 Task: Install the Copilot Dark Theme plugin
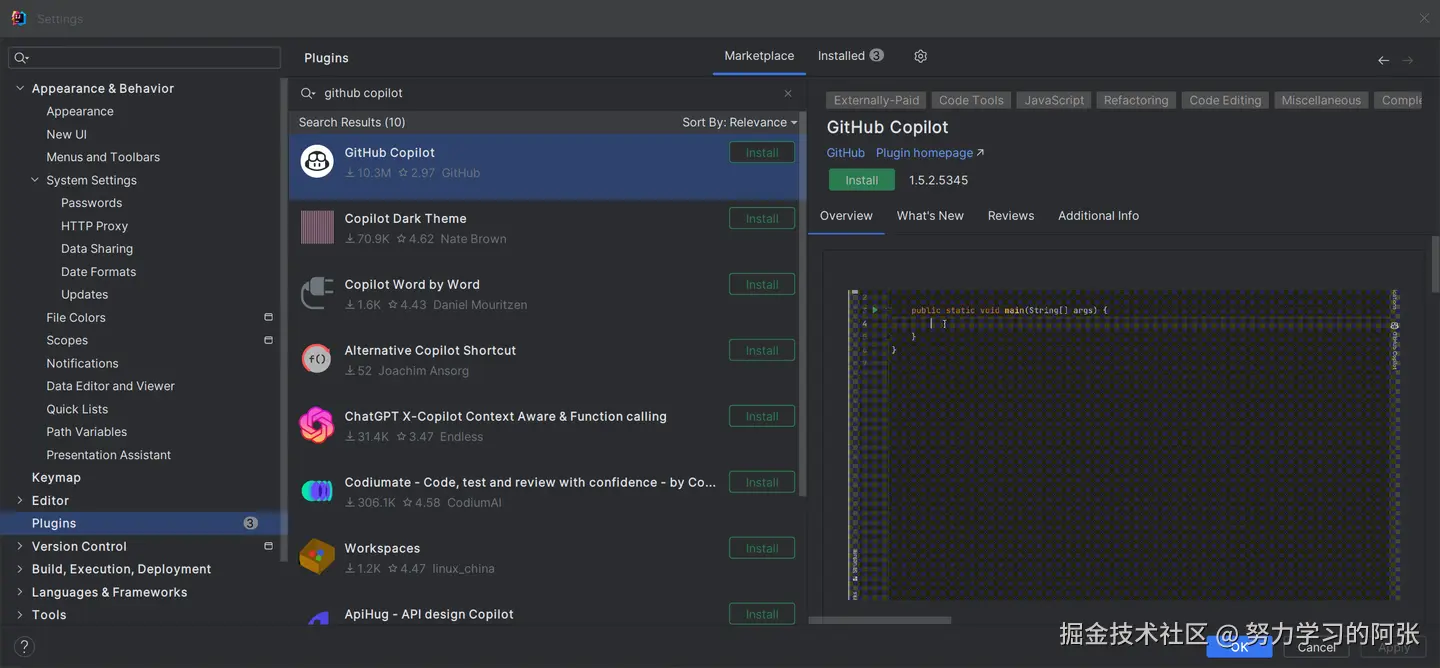pos(762,218)
